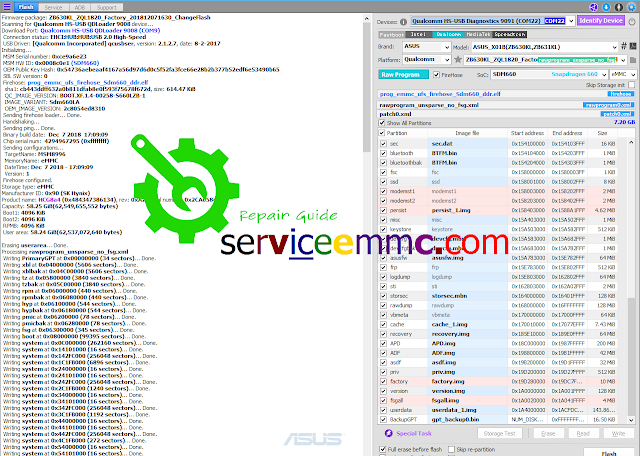640x456 pixels.
Task: Select the MediaTek mode tab
Action: [x=478, y=35]
